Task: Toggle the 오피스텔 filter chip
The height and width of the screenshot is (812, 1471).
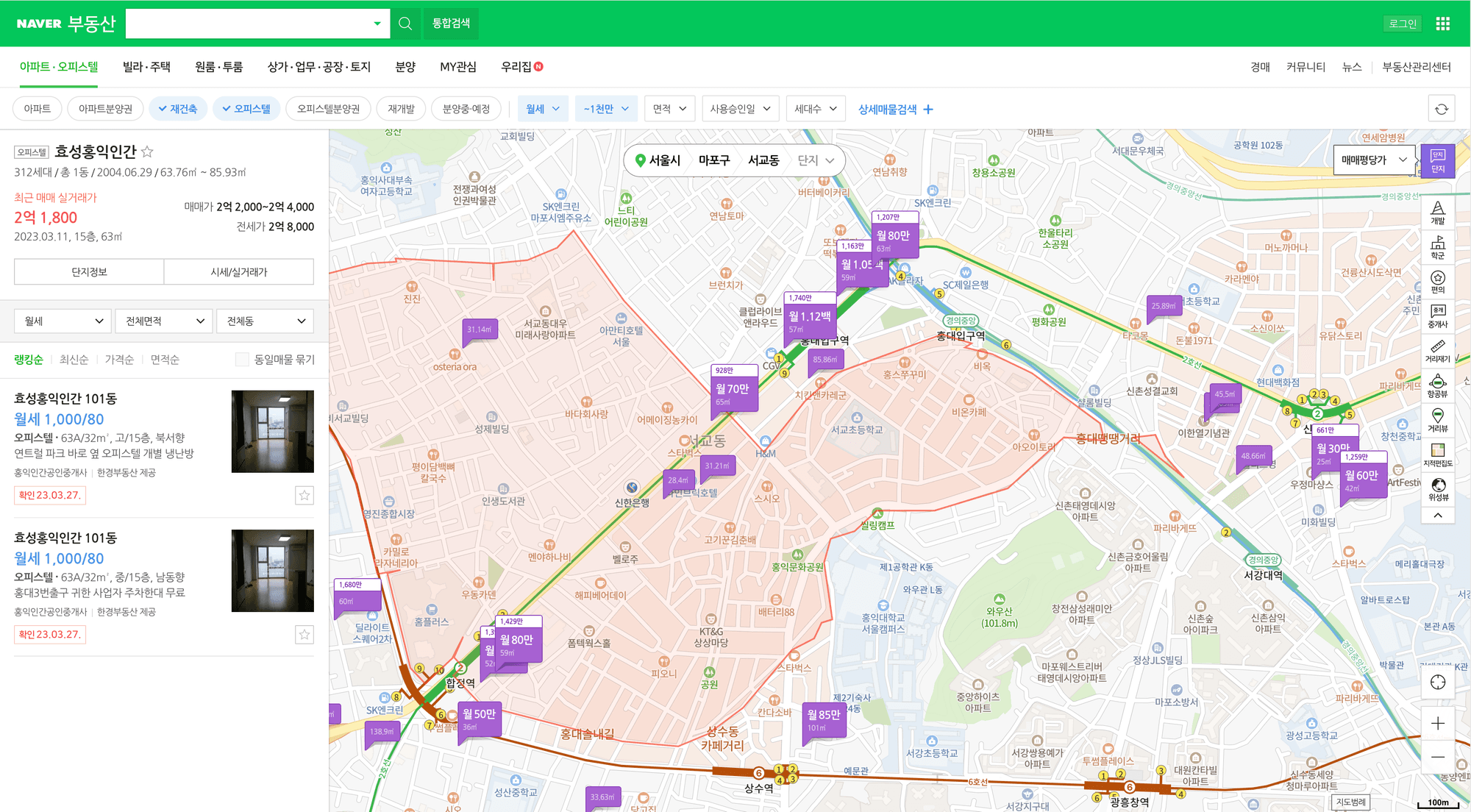Action: coord(246,109)
